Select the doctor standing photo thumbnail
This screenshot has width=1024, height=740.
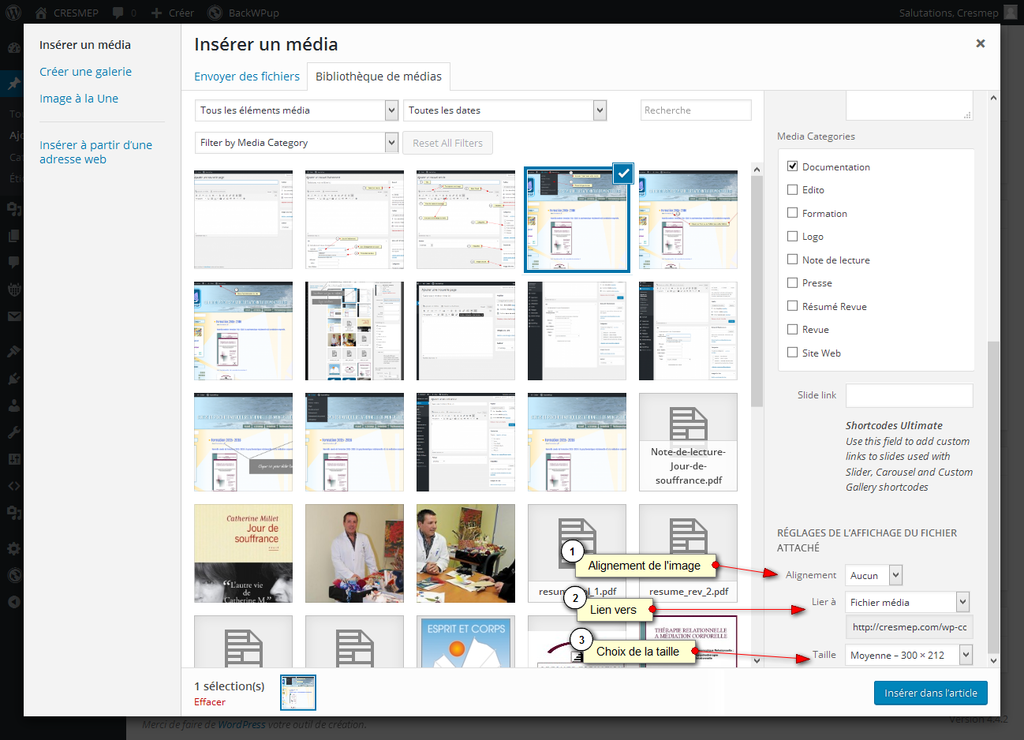355,553
